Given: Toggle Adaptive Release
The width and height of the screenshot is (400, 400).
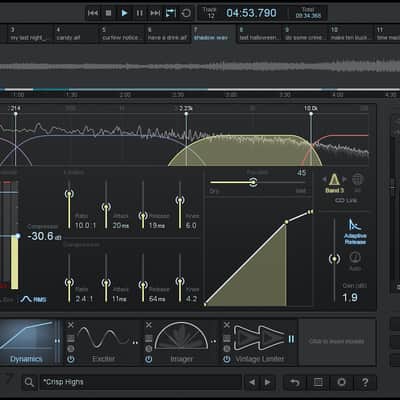Looking at the screenshot, I should 355,231.
